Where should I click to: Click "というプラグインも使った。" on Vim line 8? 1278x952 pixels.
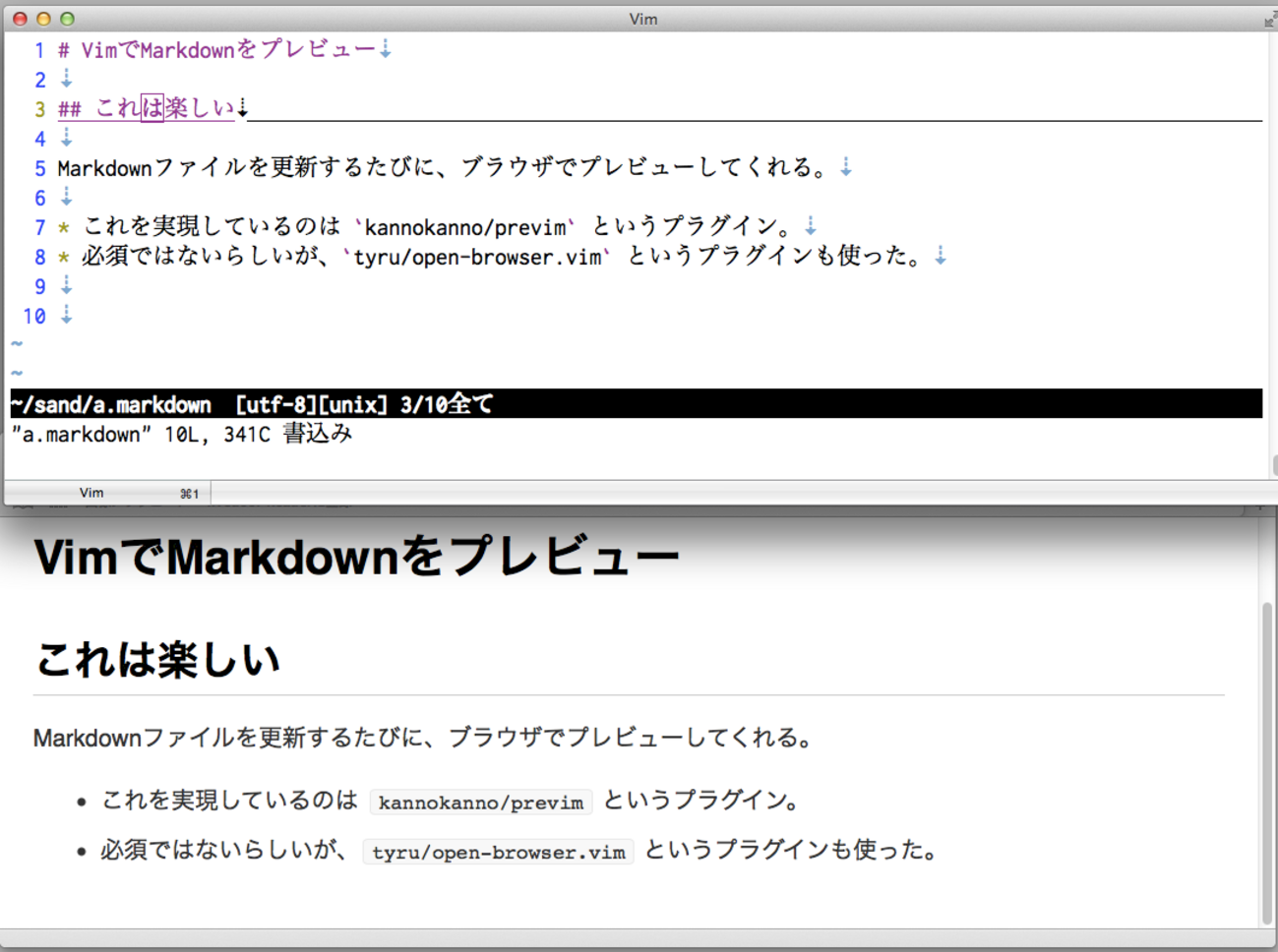click(775, 257)
